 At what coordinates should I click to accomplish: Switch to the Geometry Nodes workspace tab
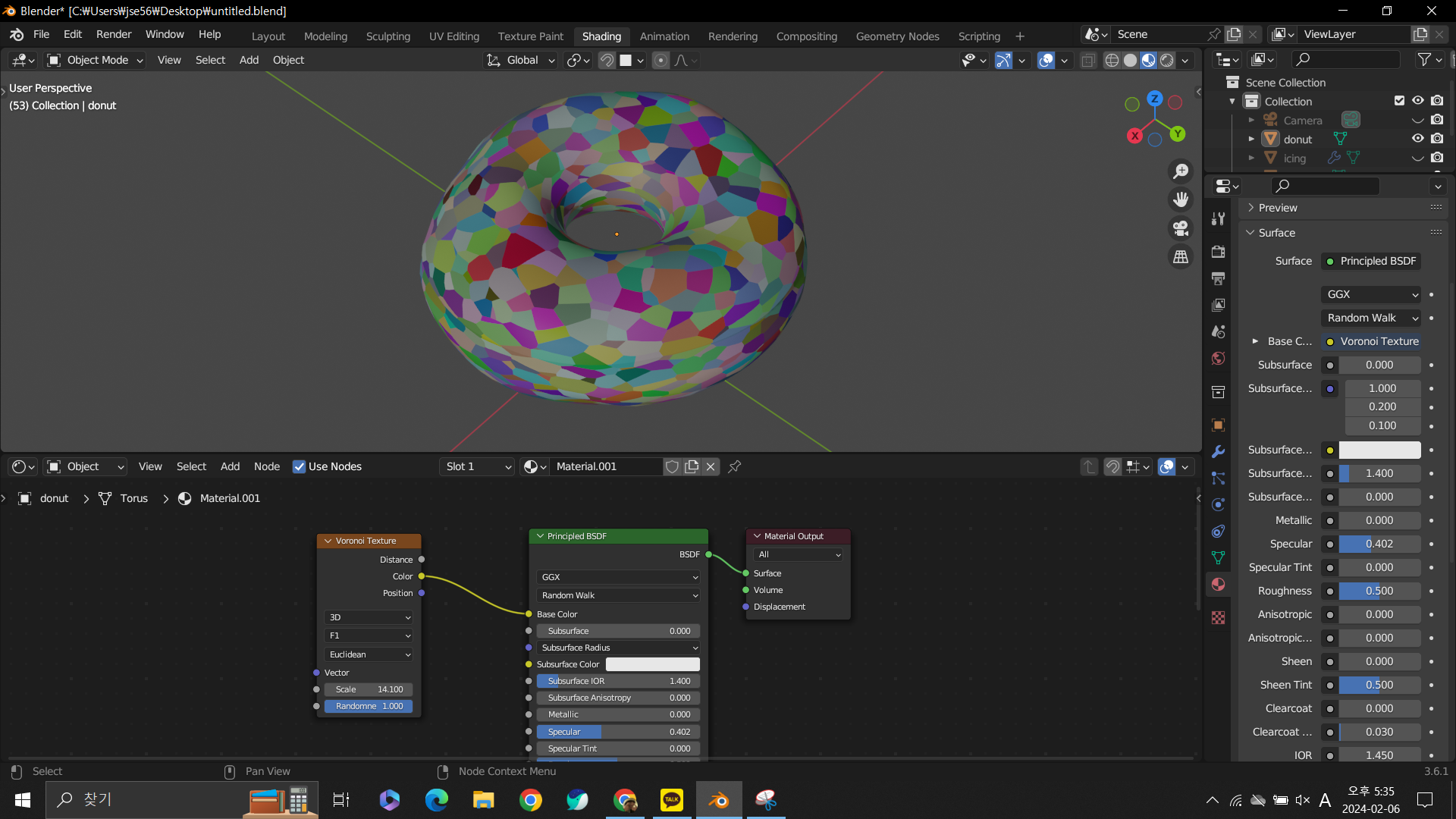click(897, 36)
